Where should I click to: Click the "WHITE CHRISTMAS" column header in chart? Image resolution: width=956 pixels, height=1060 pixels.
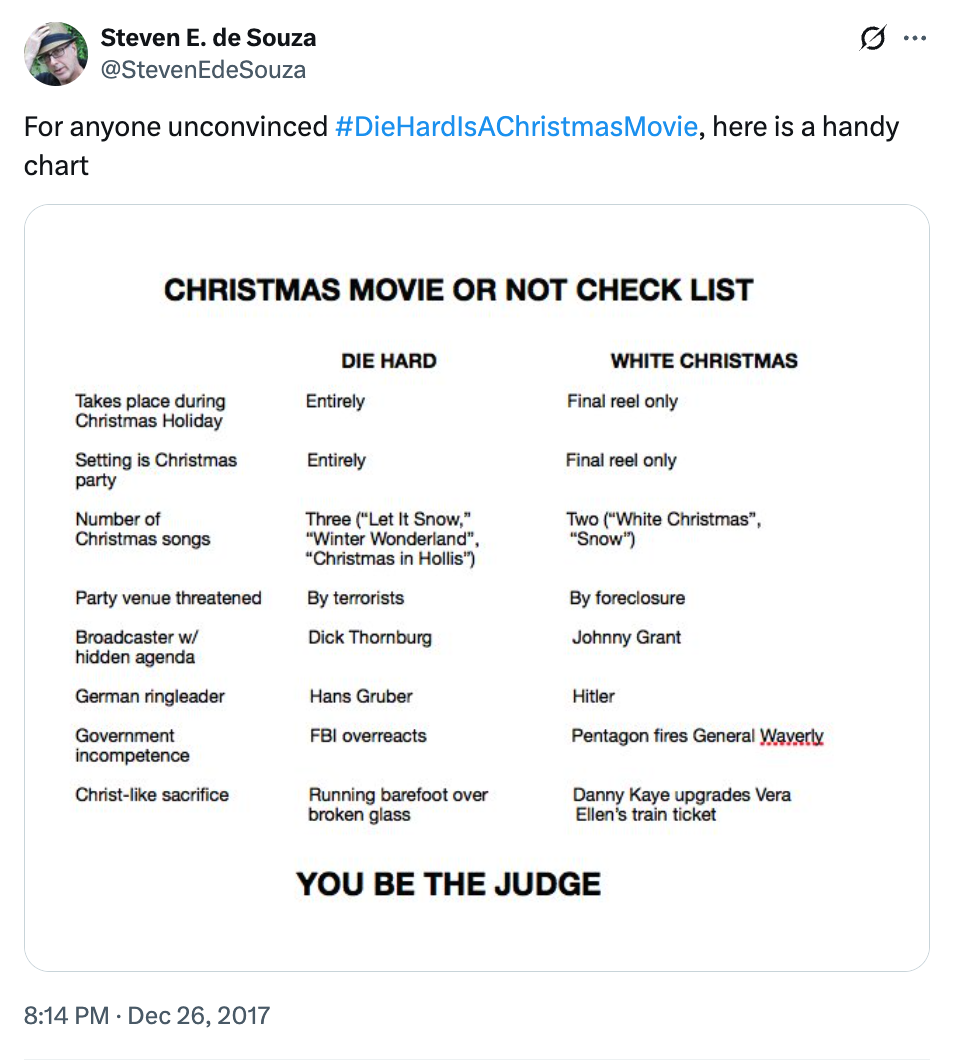[704, 361]
